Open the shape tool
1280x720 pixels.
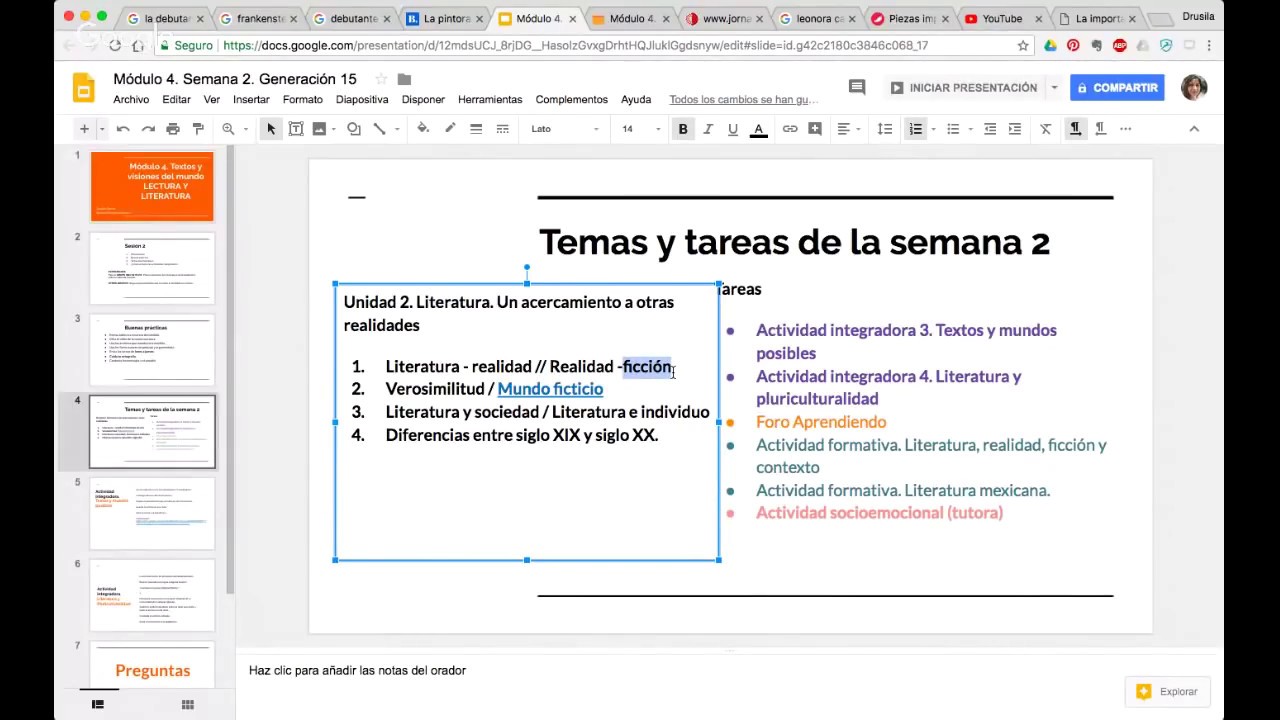pyautogui.click(x=354, y=129)
